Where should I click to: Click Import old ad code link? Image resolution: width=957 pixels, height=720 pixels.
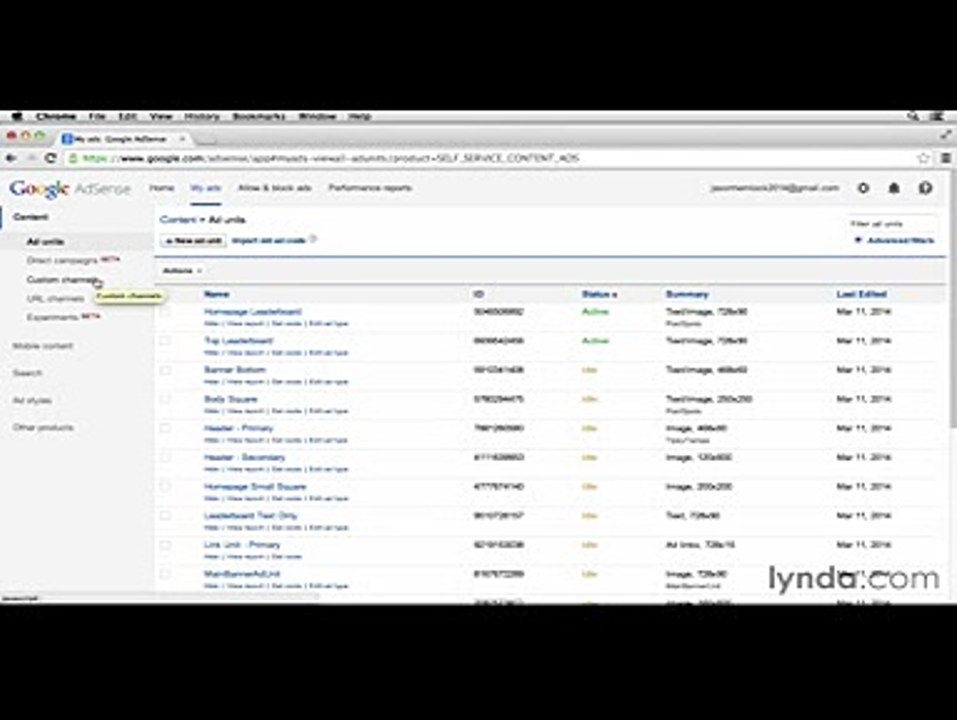(269, 240)
